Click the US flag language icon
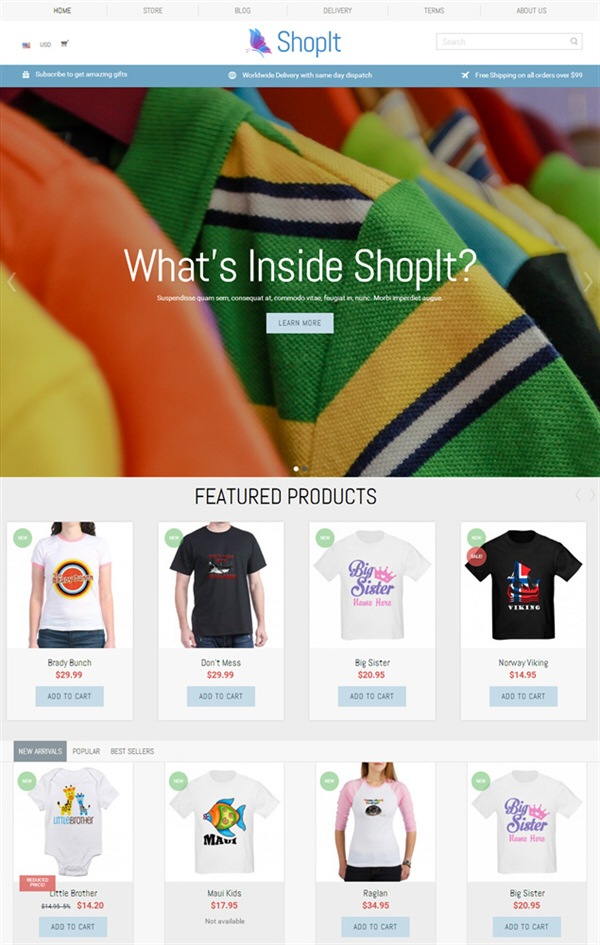The width and height of the screenshot is (600, 945). [26, 45]
